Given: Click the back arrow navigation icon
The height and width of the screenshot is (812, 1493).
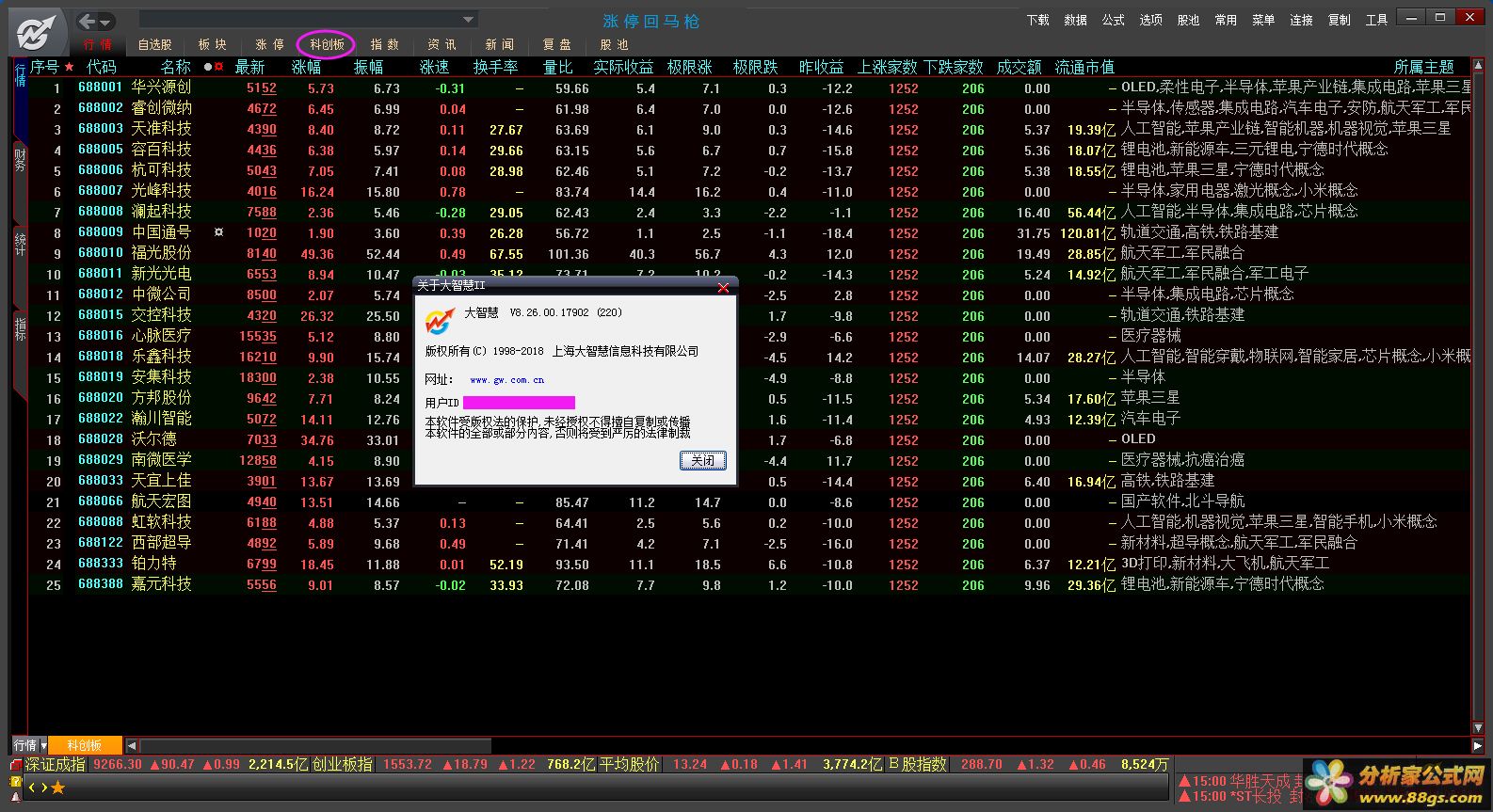Looking at the screenshot, I should pyautogui.click(x=88, y=21).
